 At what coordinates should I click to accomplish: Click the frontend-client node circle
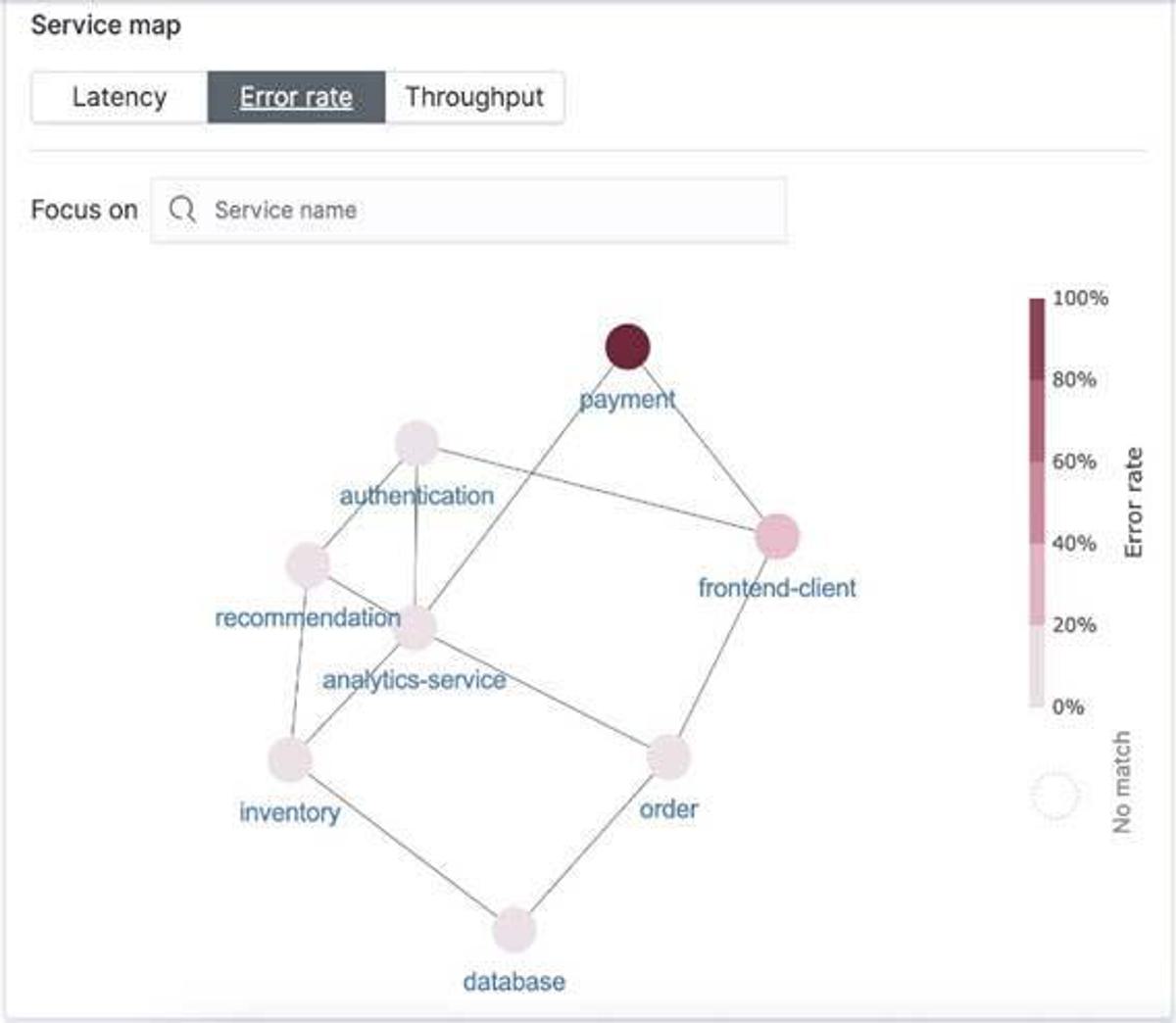click(x=777, y=536)
